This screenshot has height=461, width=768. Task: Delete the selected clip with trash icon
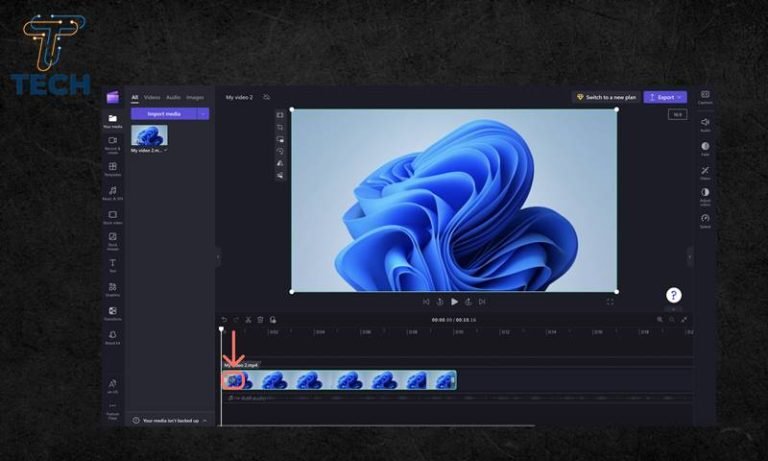pos(261,320)
